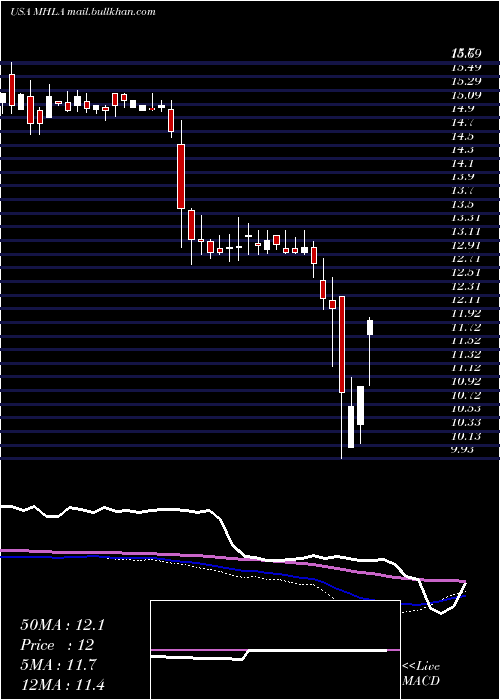Click the 11.32 price axis label
Image resolution: width=500 pixels, height=700 pixels.
coord(466,354)
